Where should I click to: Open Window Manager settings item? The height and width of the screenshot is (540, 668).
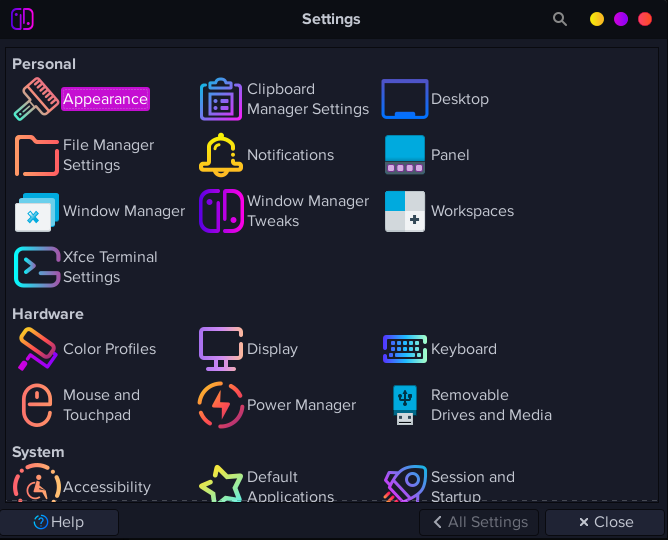pos(99,211)
